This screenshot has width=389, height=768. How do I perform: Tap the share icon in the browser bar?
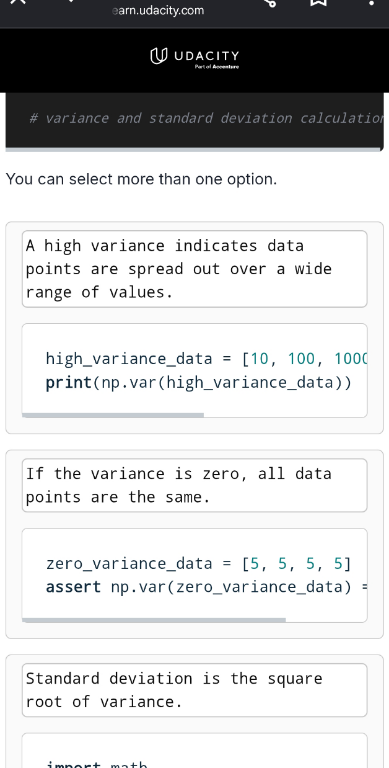270,2
